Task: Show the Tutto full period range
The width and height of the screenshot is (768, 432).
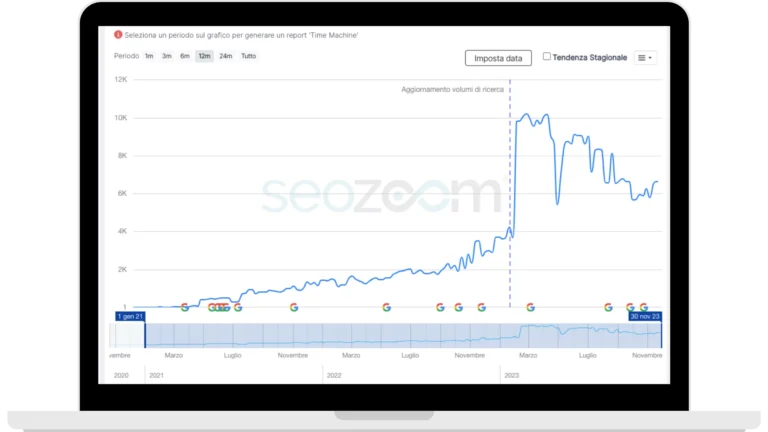Action: click(x=248, y=56)
